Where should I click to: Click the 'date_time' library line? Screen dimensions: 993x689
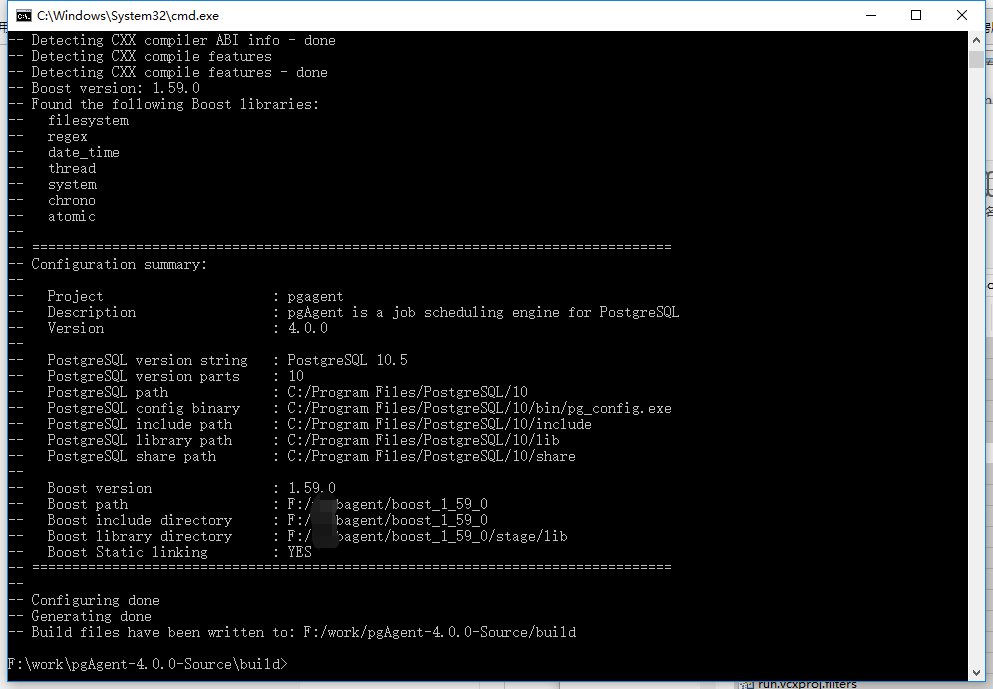coord(84,153)
